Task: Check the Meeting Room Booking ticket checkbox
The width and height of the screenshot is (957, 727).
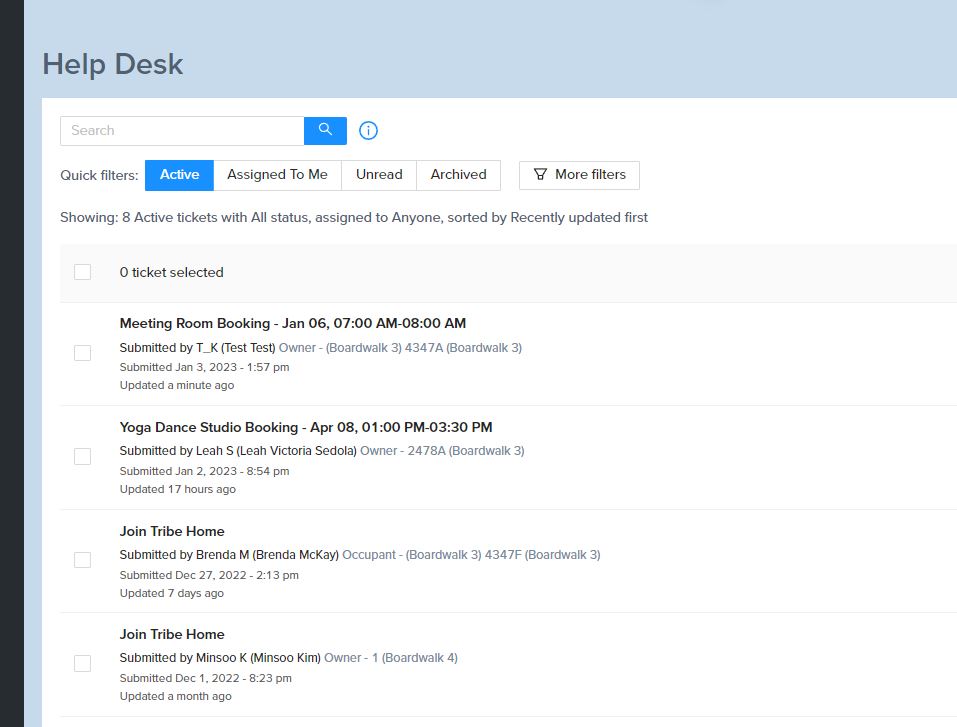Action: coord(82,353)
